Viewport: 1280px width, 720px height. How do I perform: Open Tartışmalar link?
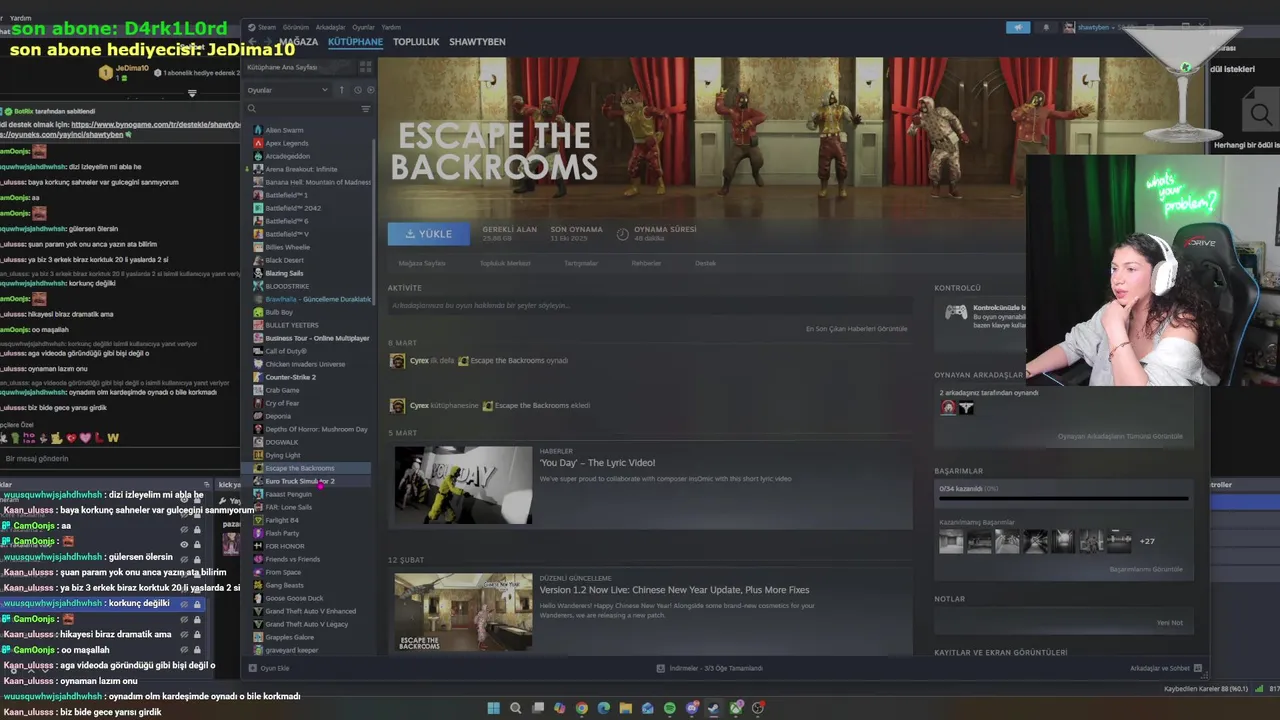pyautogui.click(x=581, y=263)
